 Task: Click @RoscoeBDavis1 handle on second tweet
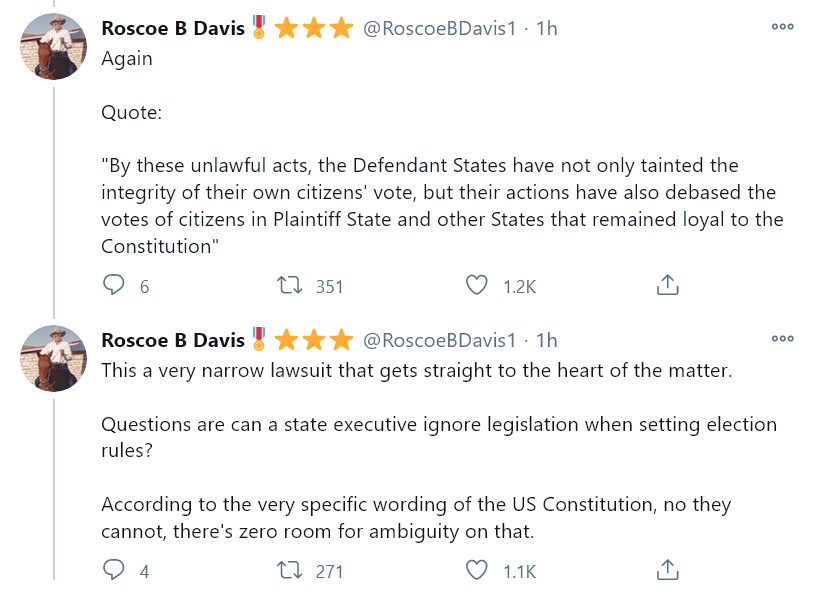click(x=439, y=340)
